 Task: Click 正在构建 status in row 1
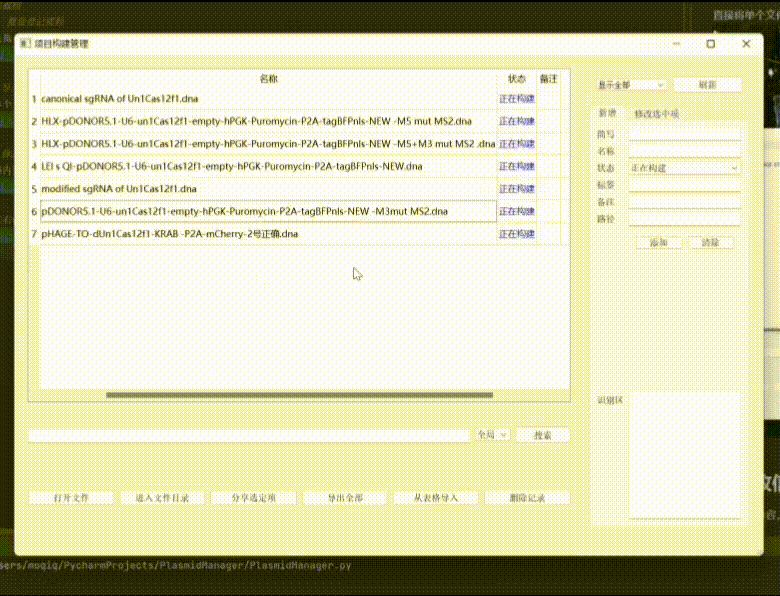point(517,99)
